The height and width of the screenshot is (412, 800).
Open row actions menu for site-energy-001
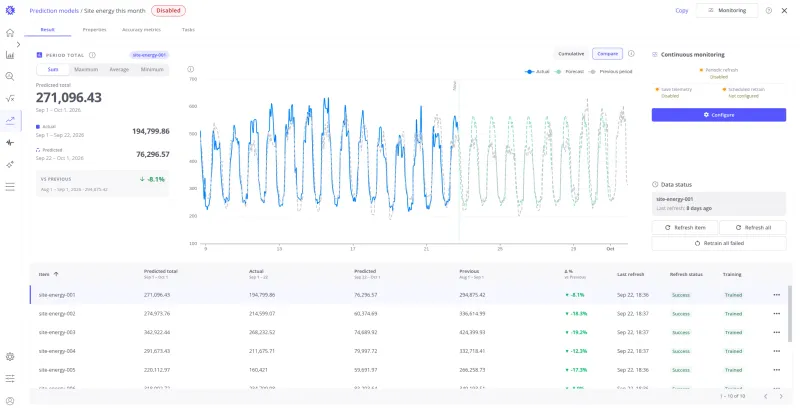777,295
